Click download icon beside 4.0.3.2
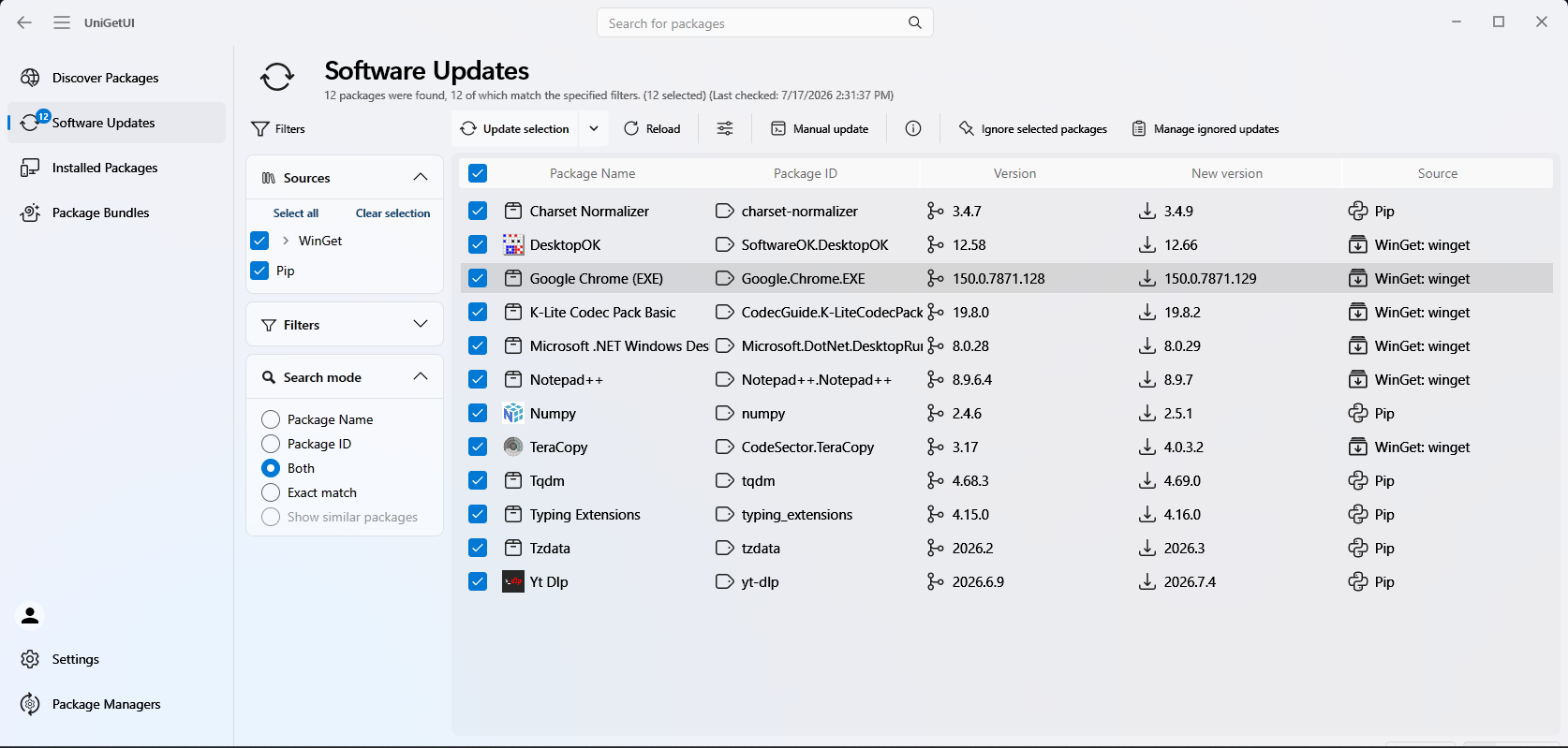This screenshot has width=1568, height=748. (1146, 447)
